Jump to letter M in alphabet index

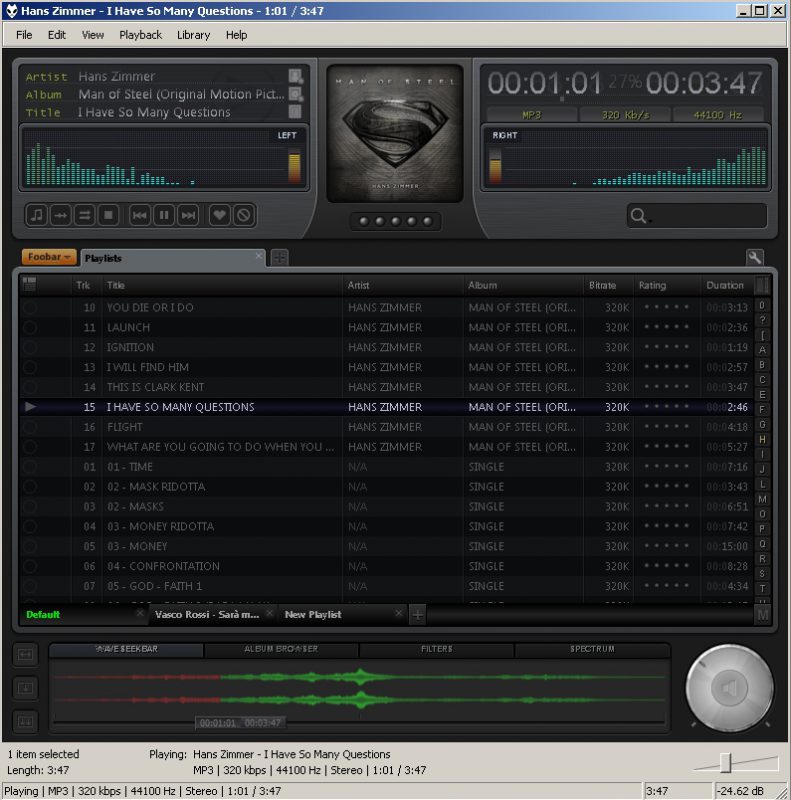[x=762, y=499]
